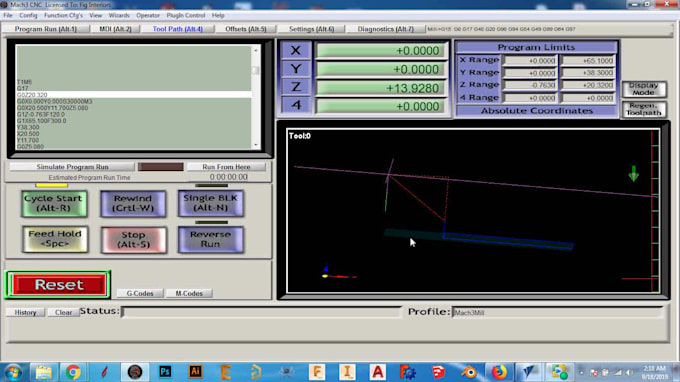Zero the Y axis button
The image size is (680, 382).
(296, 69)
